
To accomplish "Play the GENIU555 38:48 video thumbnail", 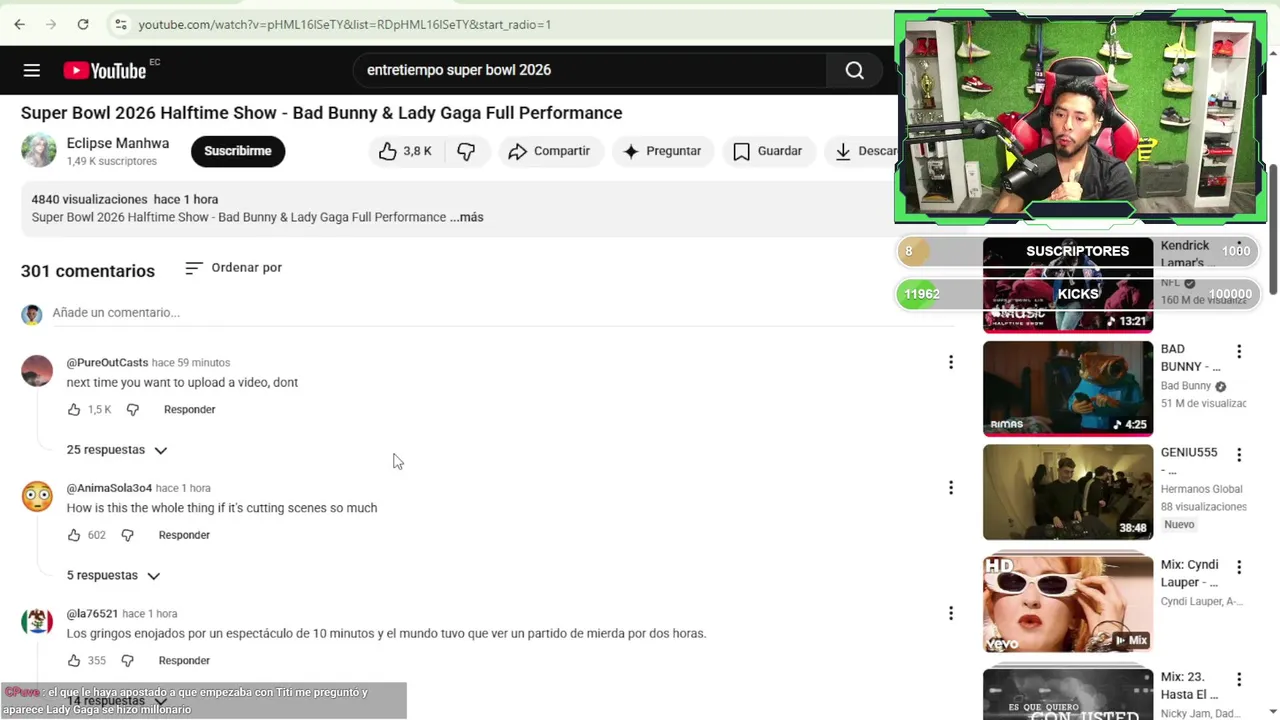I will tap(1068, 492).
